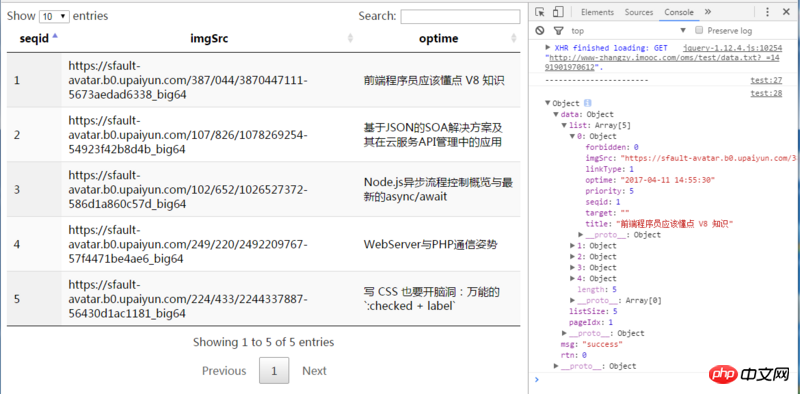This screenshot has width=800, height=394.
Task: Click the imgSrc URL containing 102/652
Action: pos(188,189)
